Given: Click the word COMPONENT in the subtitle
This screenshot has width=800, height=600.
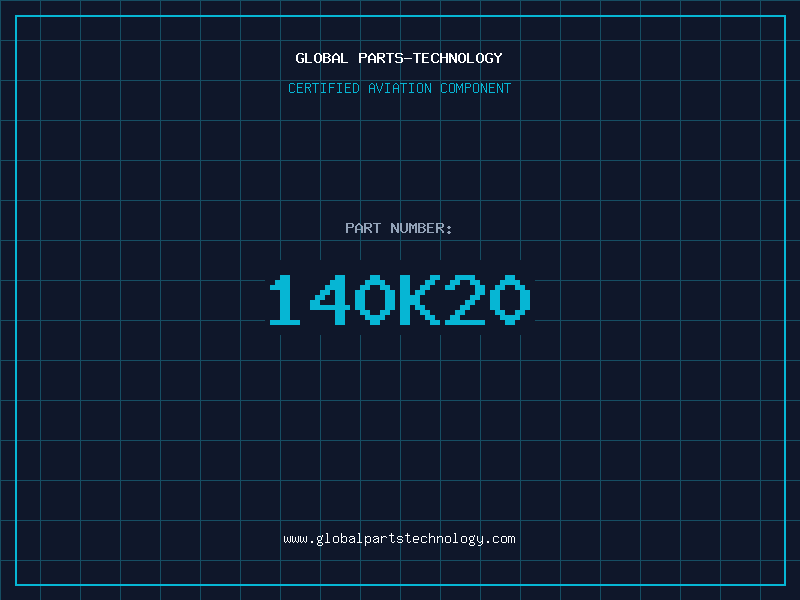Looking at the screenshot, I should pos(476,88).
